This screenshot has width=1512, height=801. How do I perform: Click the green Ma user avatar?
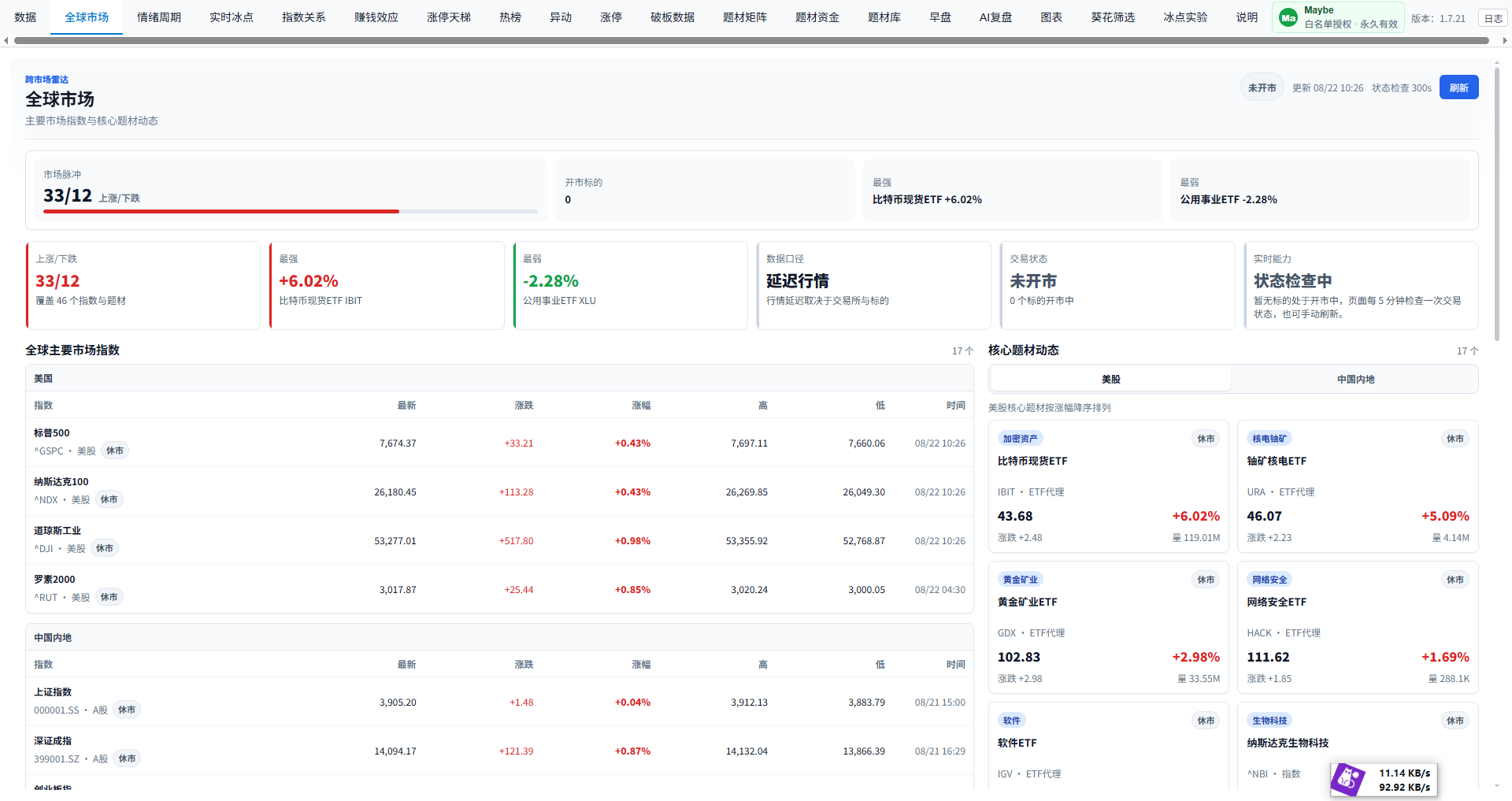coord(1288,17)
